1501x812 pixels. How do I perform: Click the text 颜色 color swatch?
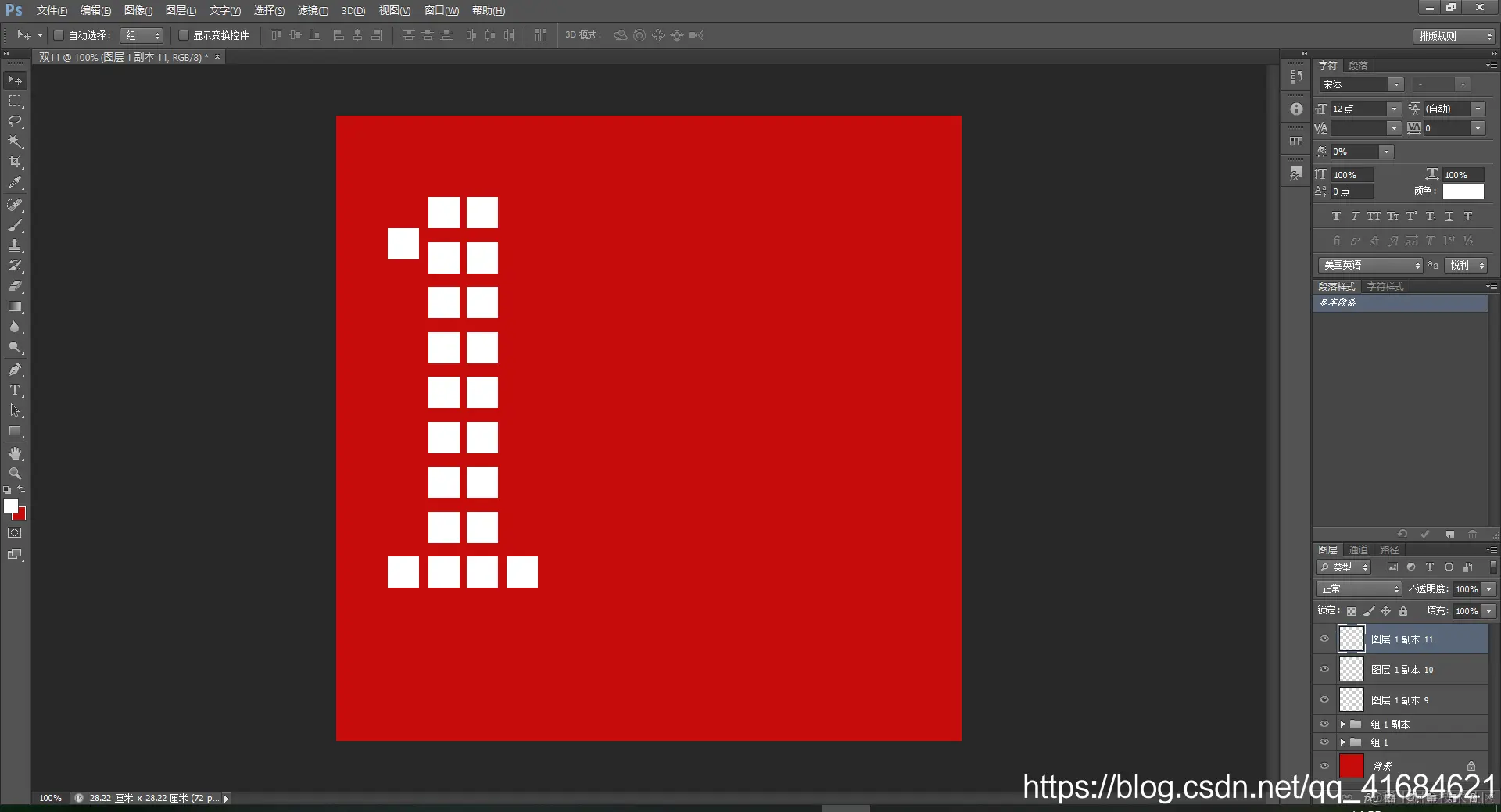coord(1463,191)
